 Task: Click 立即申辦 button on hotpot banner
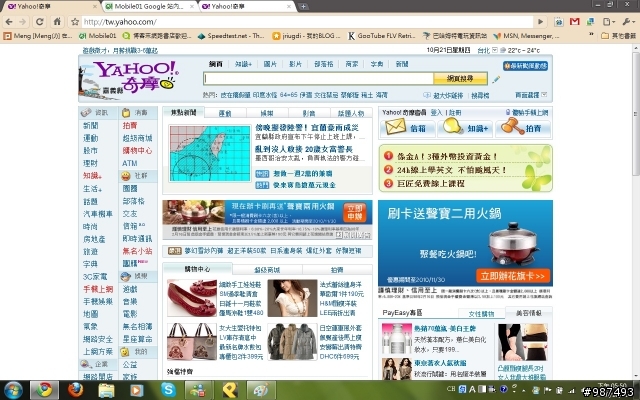355,212
